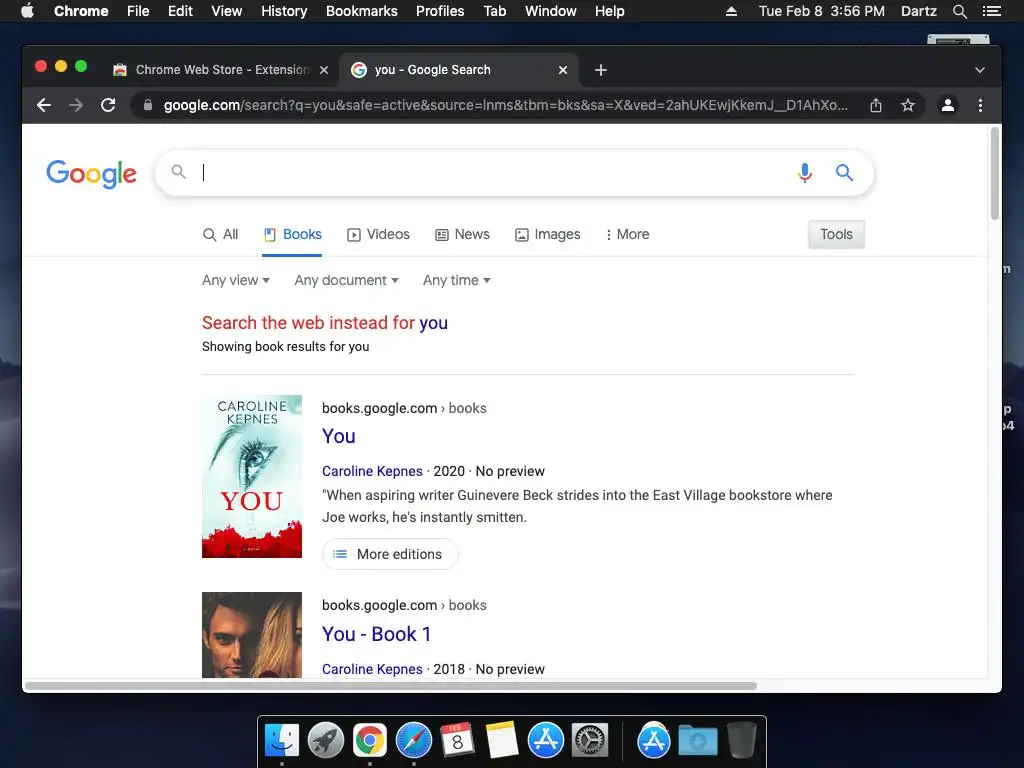Click the 2018 Caroline Kepnes author link
Screen dimensions: 1024x768
[372, 669]
